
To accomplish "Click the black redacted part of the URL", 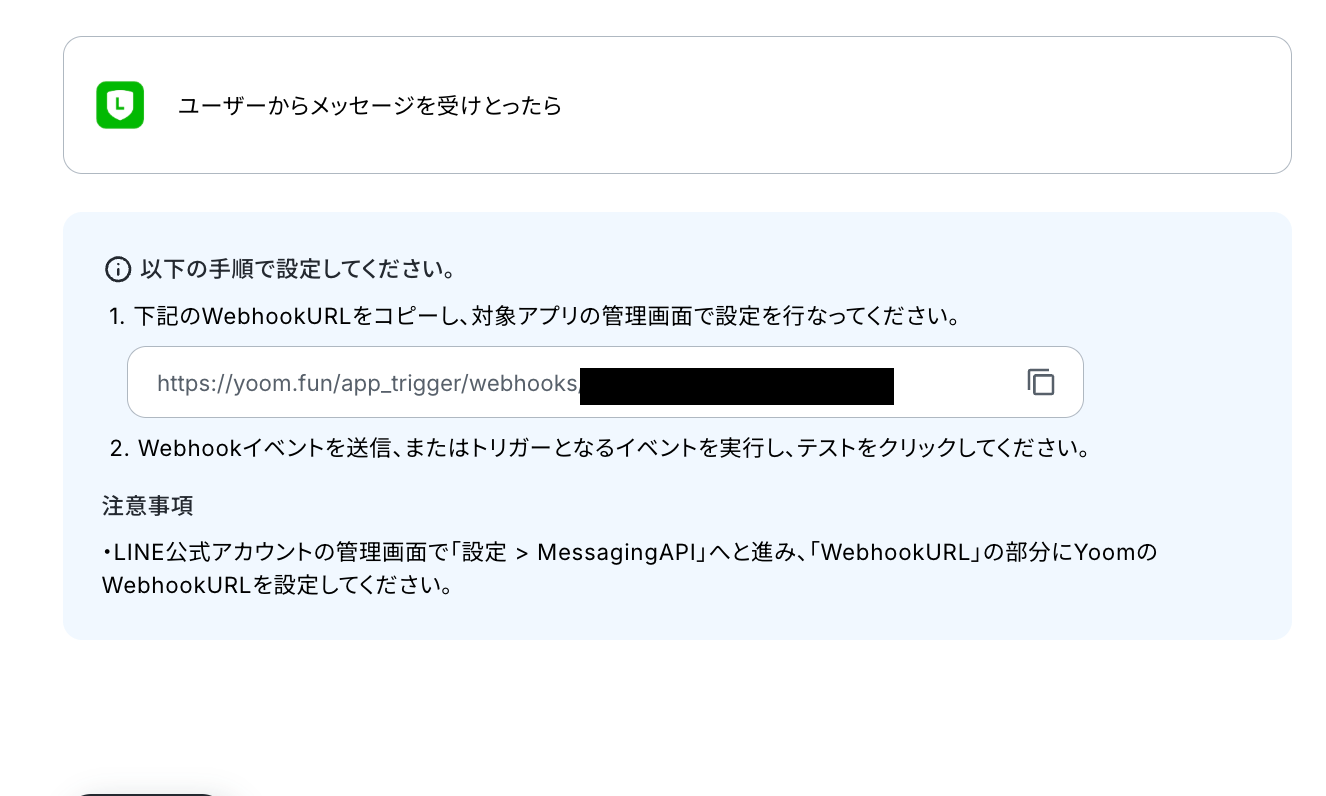I will coord(736,386).
